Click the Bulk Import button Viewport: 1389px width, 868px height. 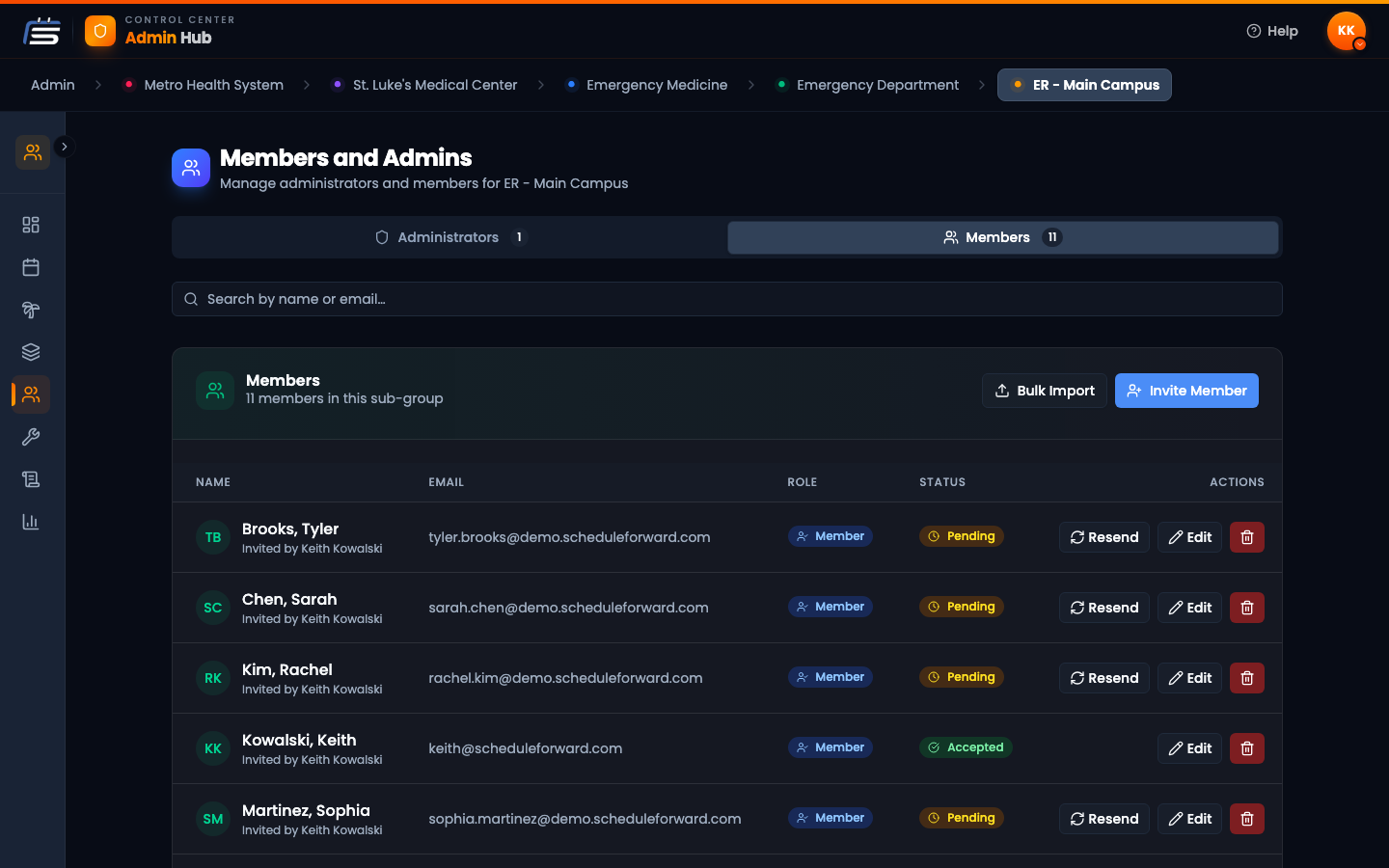click(x=1045, y=391)
